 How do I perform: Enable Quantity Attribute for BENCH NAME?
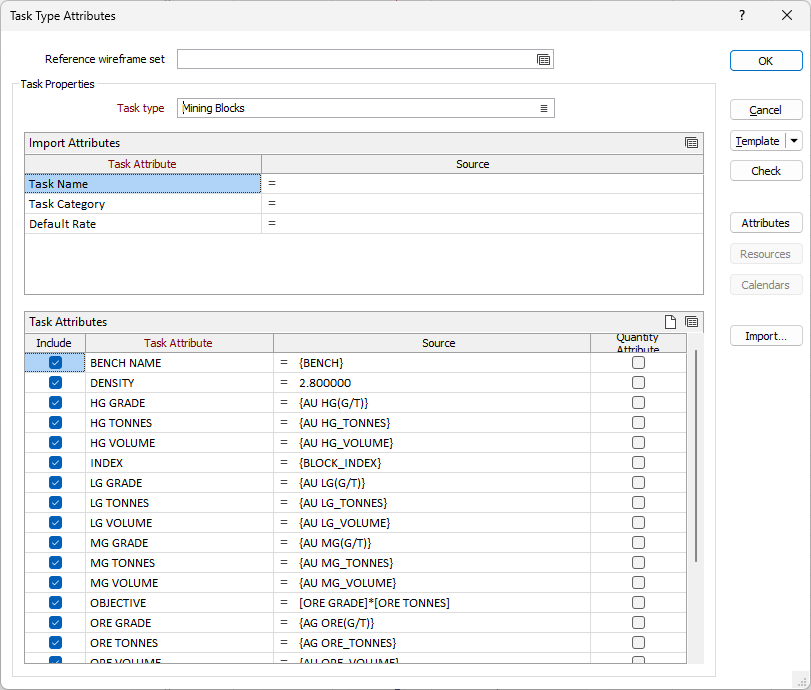pos(638,363)
